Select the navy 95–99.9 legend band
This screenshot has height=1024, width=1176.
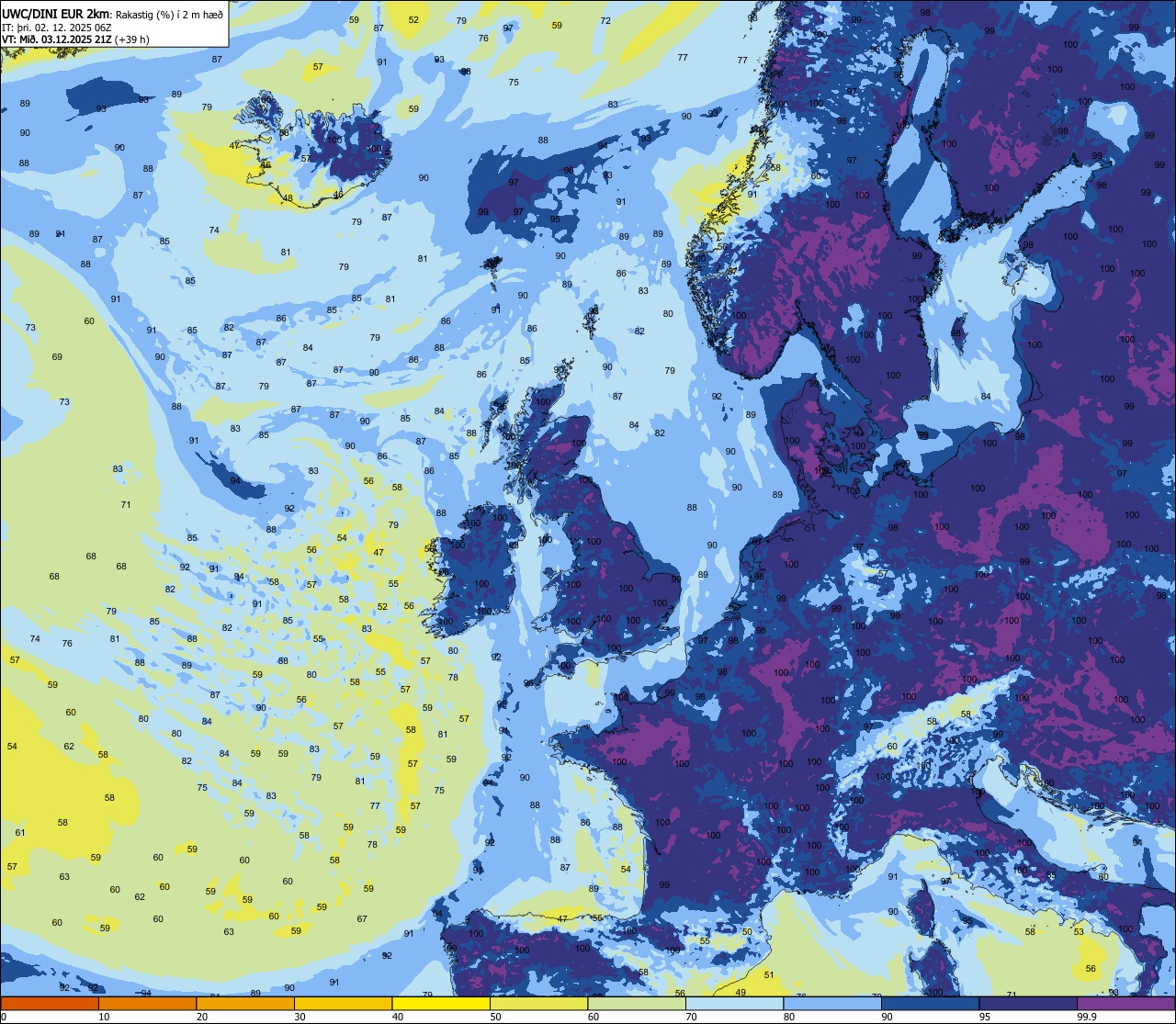[x=1028, y=1004]
